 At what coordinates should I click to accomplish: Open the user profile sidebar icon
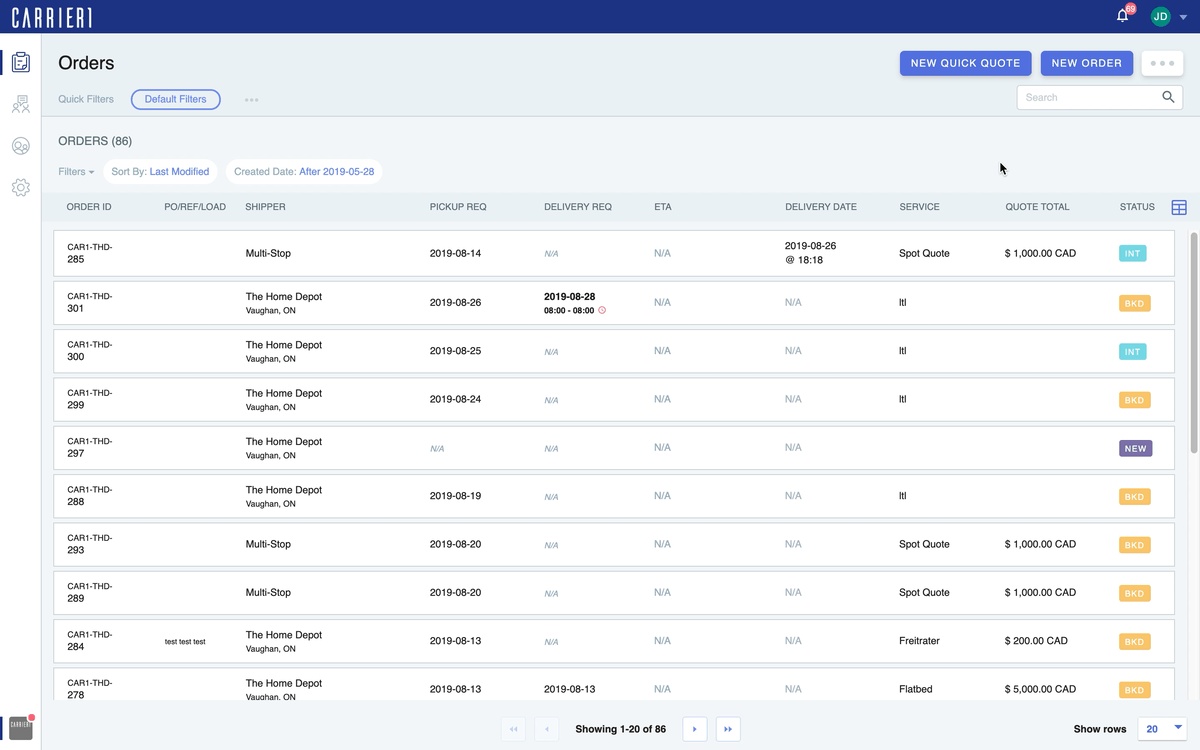pos(20,146)
